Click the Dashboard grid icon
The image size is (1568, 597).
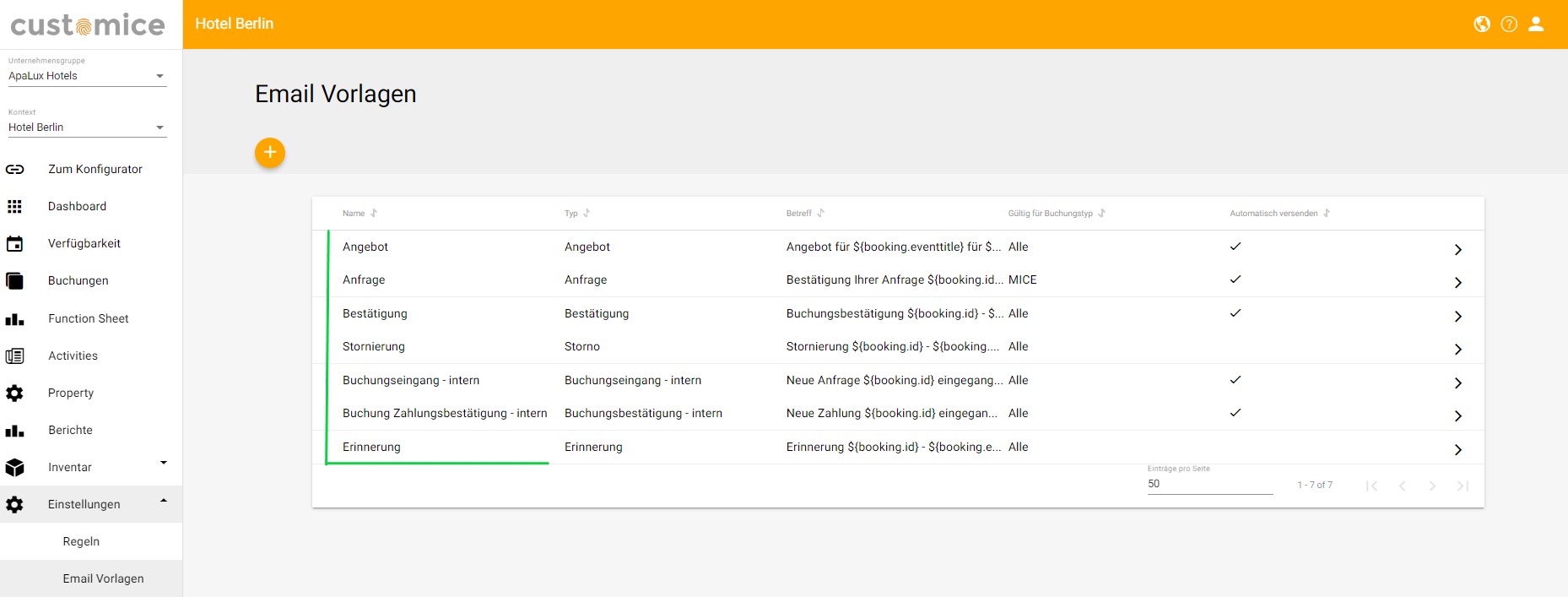14,206
